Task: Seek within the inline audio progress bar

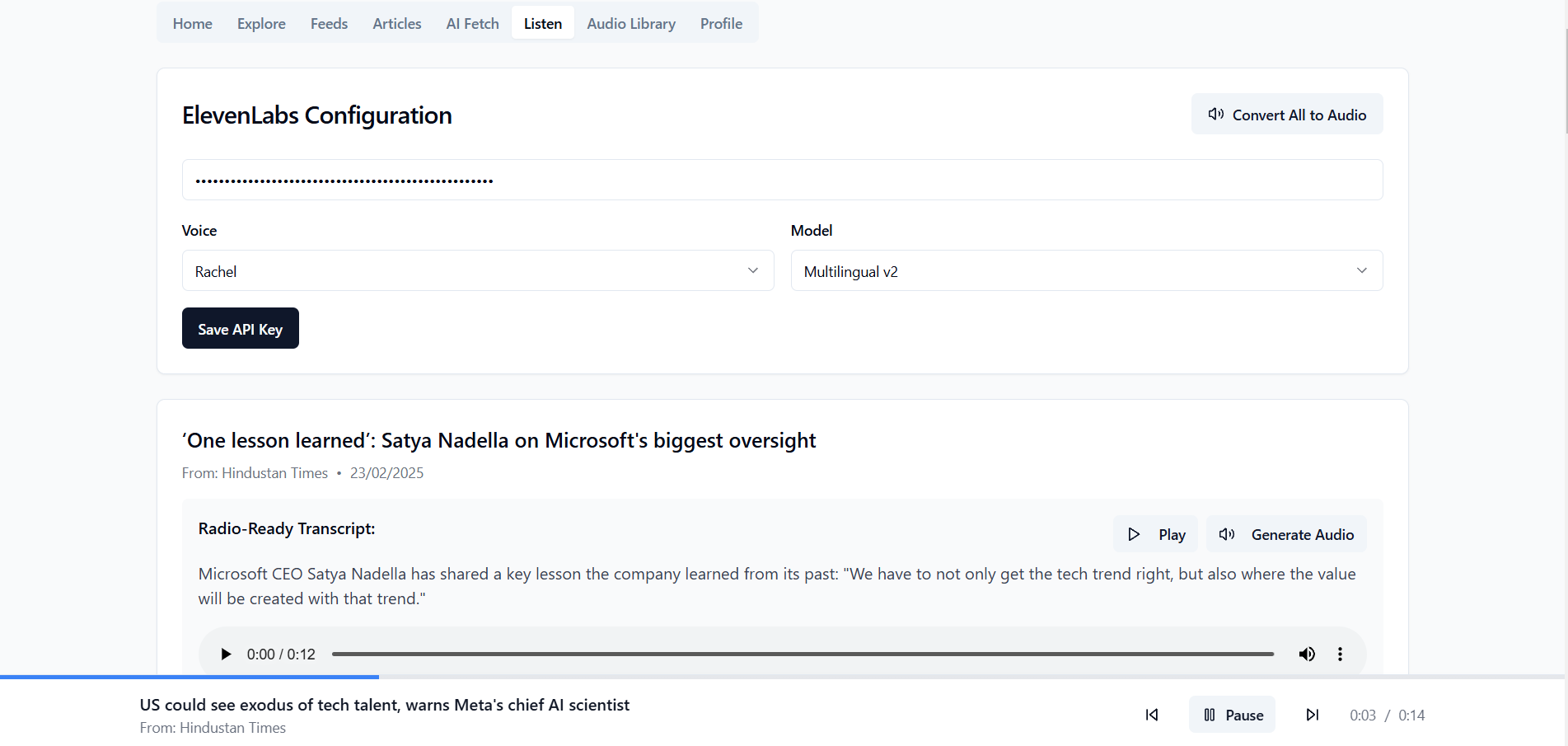Action: pyautogui.click(x=803, y=655)
